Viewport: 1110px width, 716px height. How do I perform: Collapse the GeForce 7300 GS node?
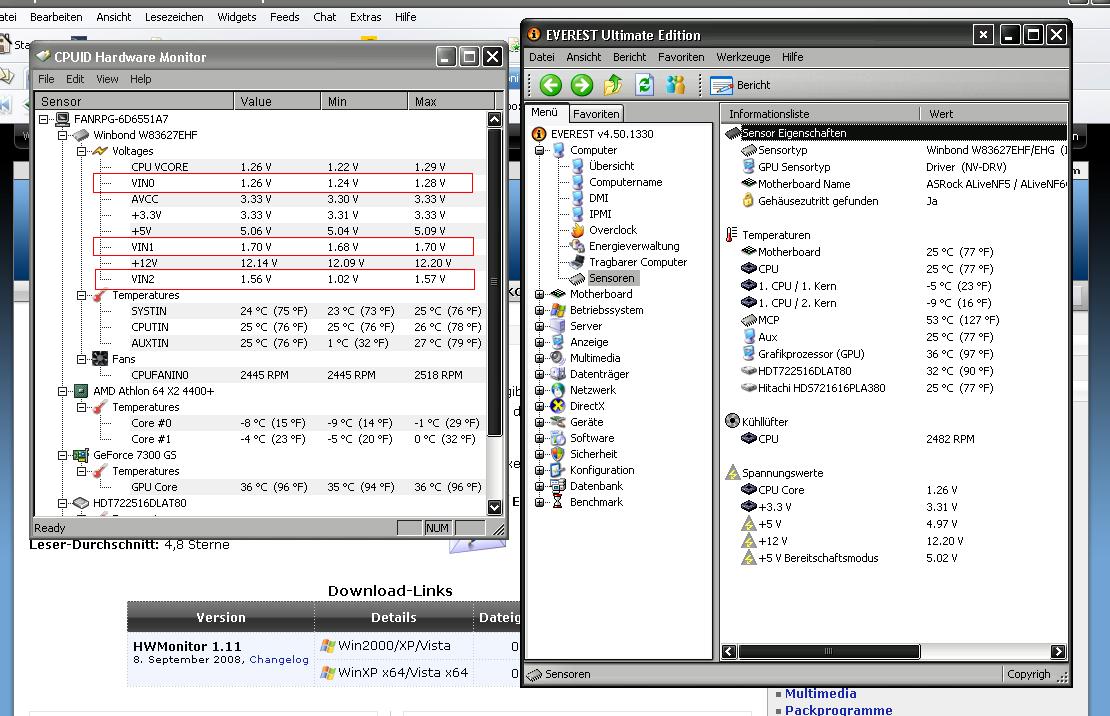tap(62, 455)
